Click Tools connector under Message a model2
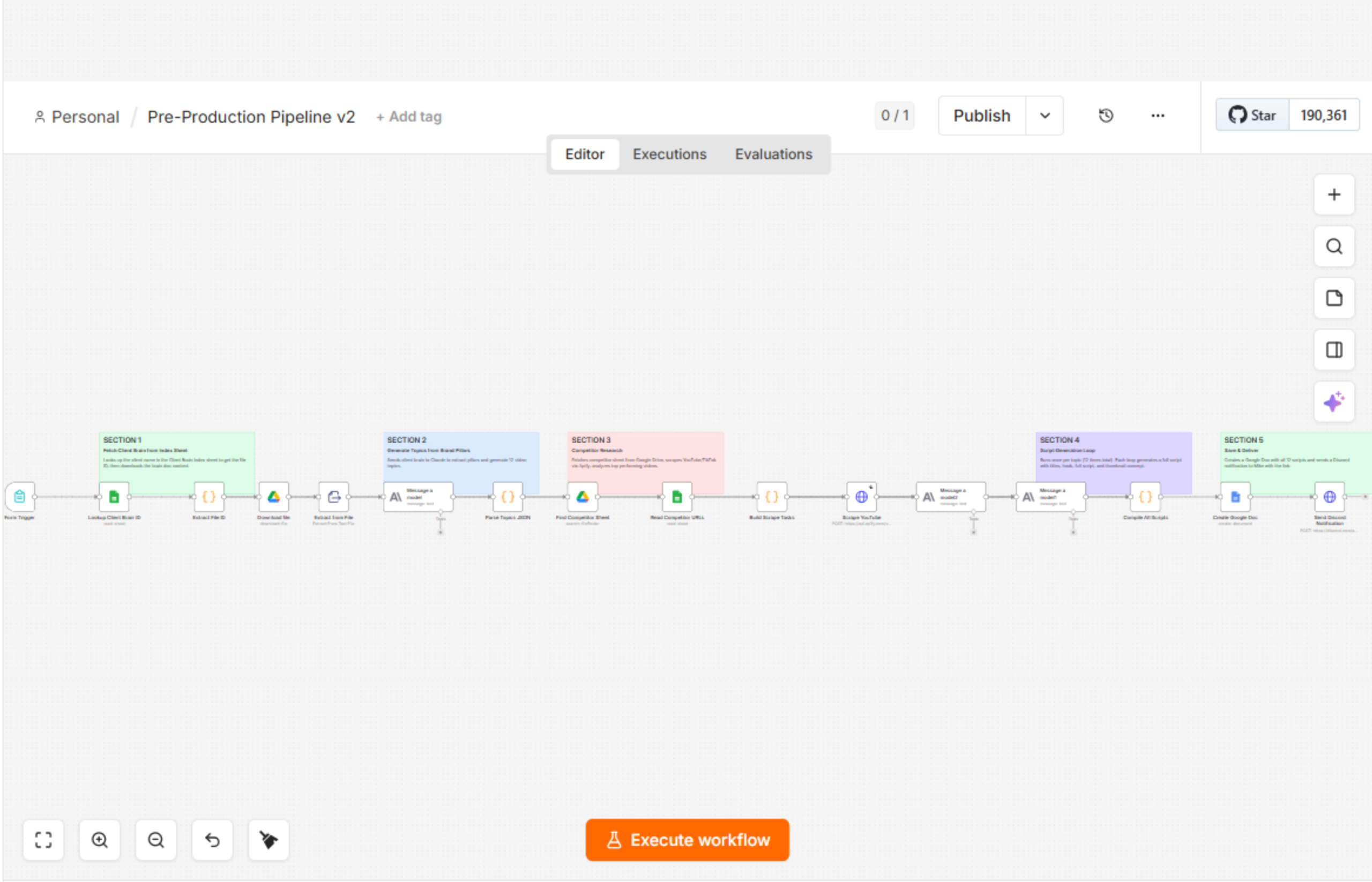 pos(973,532)
